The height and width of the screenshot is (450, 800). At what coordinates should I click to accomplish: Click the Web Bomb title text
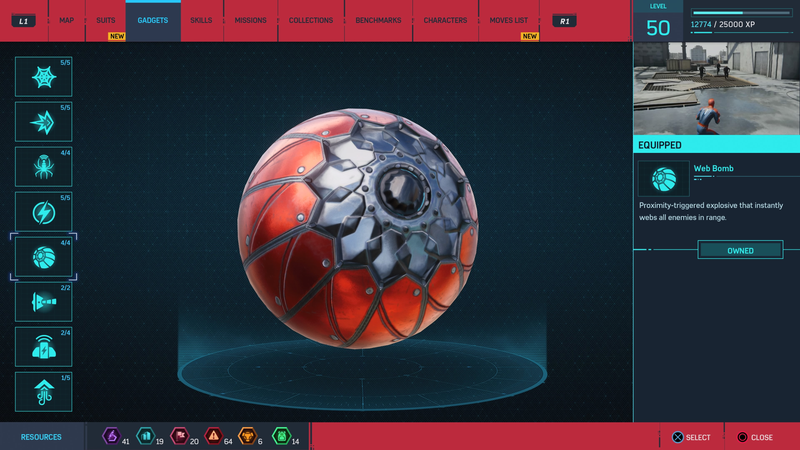pos(713,168)
